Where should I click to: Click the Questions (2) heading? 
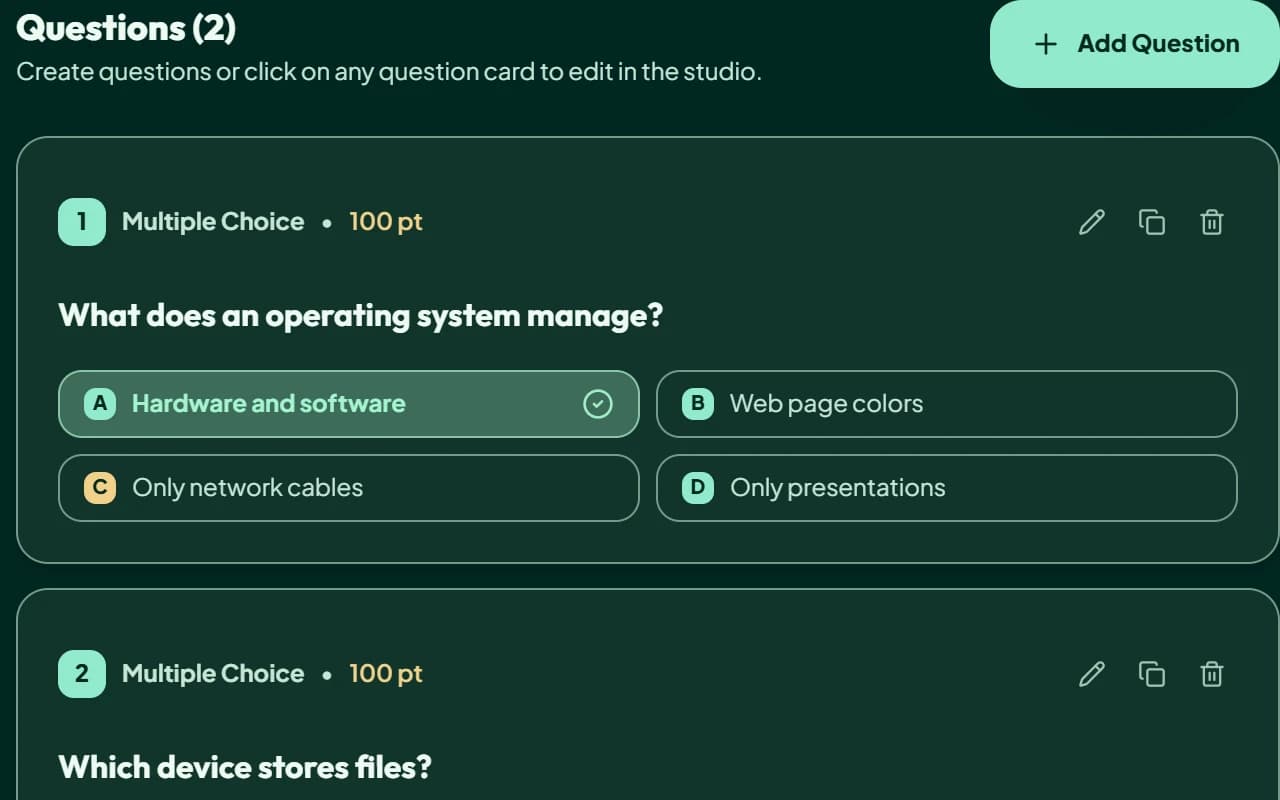pyautogui.click(x=126, y=28)
